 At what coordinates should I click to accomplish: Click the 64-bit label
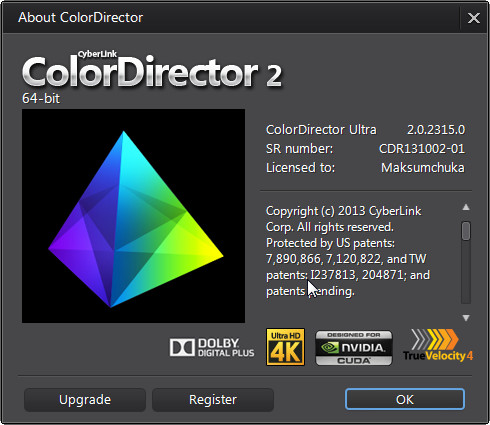point(41,99)
